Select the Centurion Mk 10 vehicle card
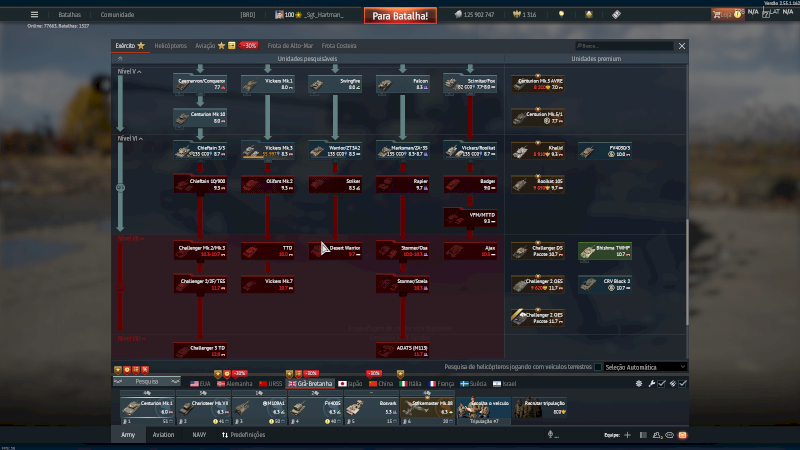This screenshot has width=800, height=450. coord(200,117)
